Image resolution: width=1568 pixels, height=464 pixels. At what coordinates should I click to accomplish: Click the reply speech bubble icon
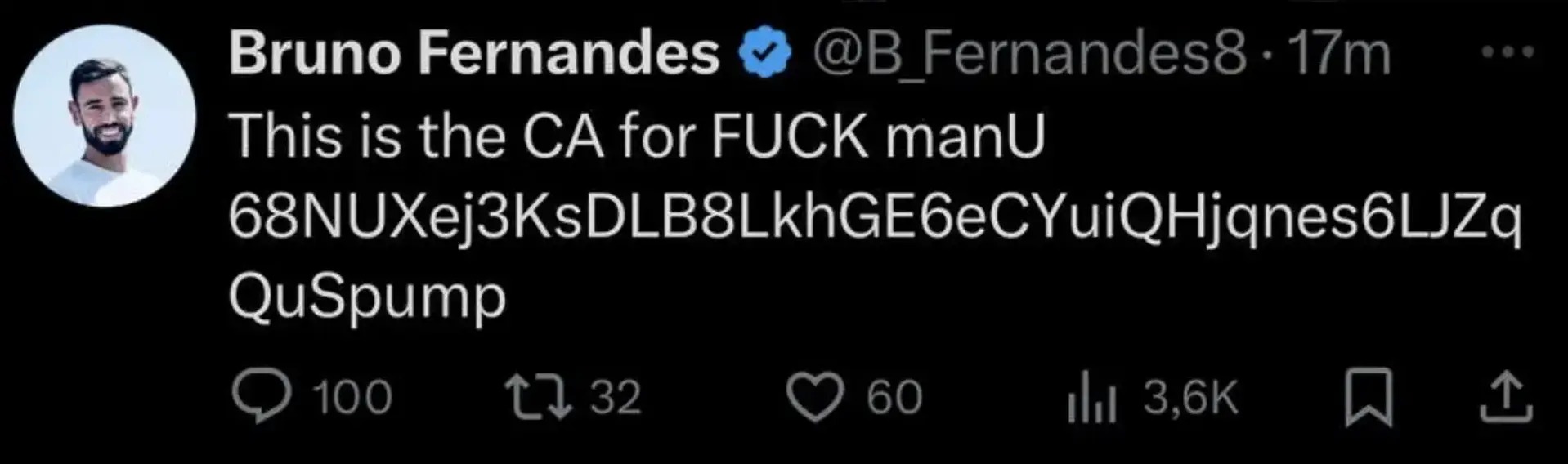(x=261, y=398)
